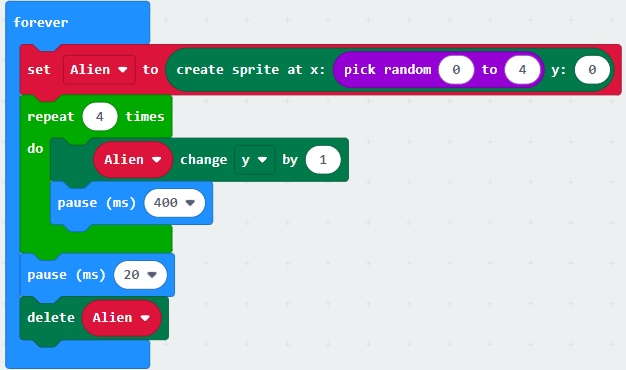Click the 'do' label of the repeat block
This screenshot has height=370, width=626.
(35, 148)
